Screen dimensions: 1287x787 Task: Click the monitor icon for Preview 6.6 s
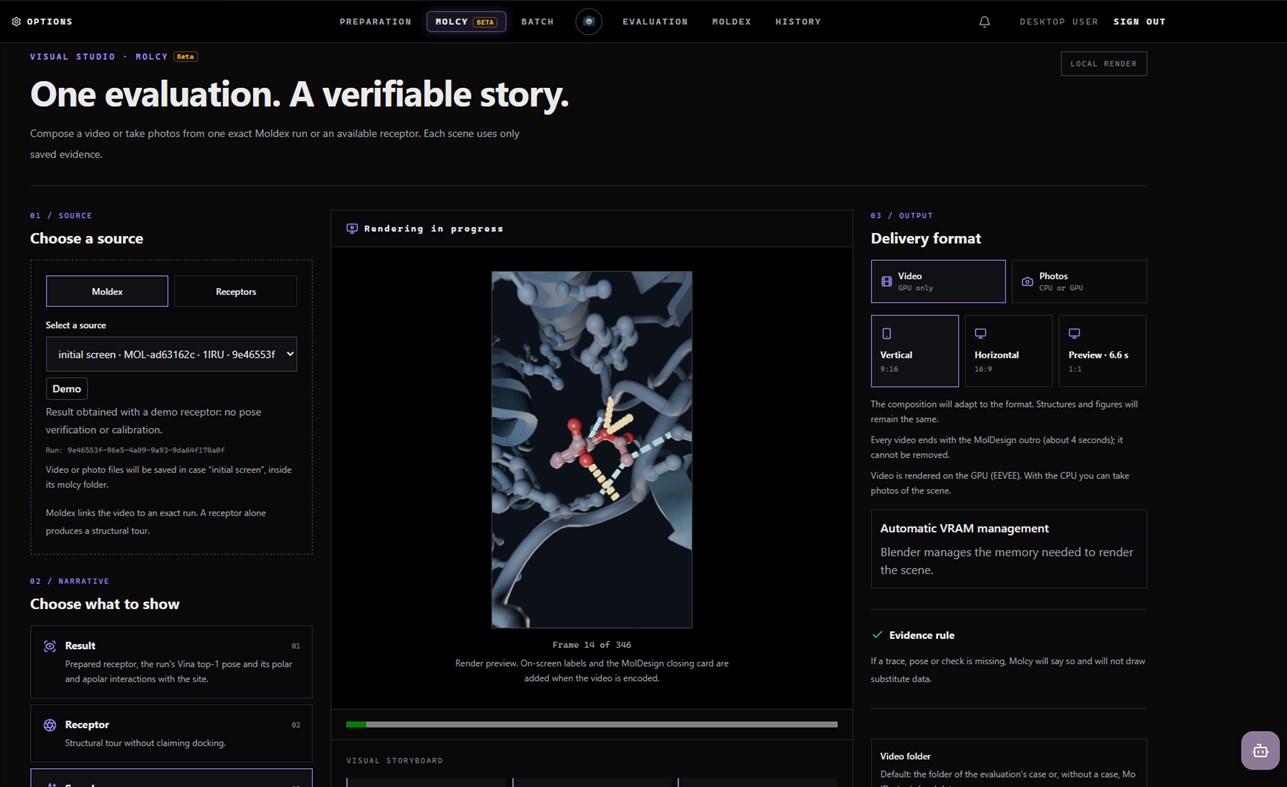(1074, 333)
